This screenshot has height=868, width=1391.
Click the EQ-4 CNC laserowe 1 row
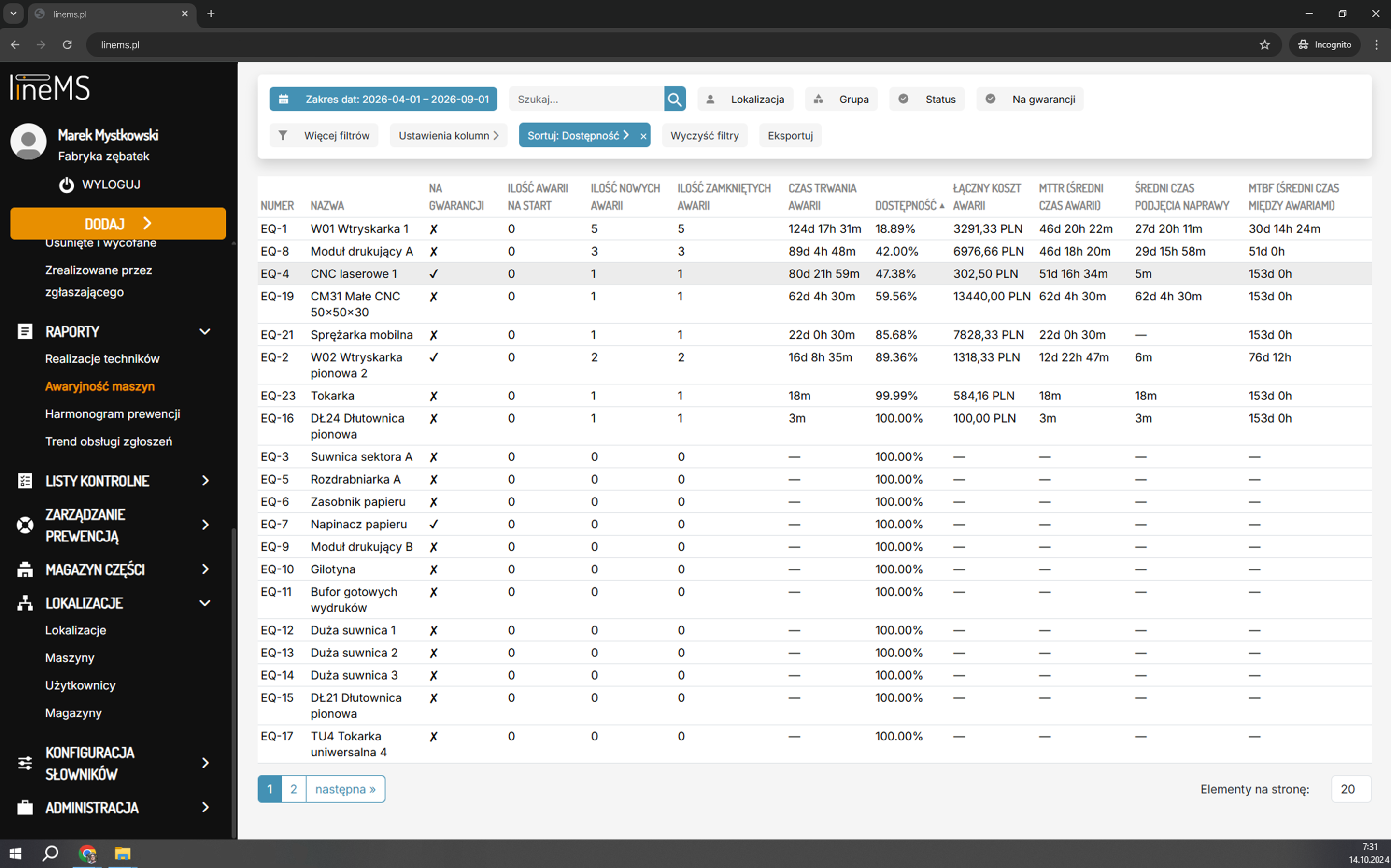click(x=814, y=274)
